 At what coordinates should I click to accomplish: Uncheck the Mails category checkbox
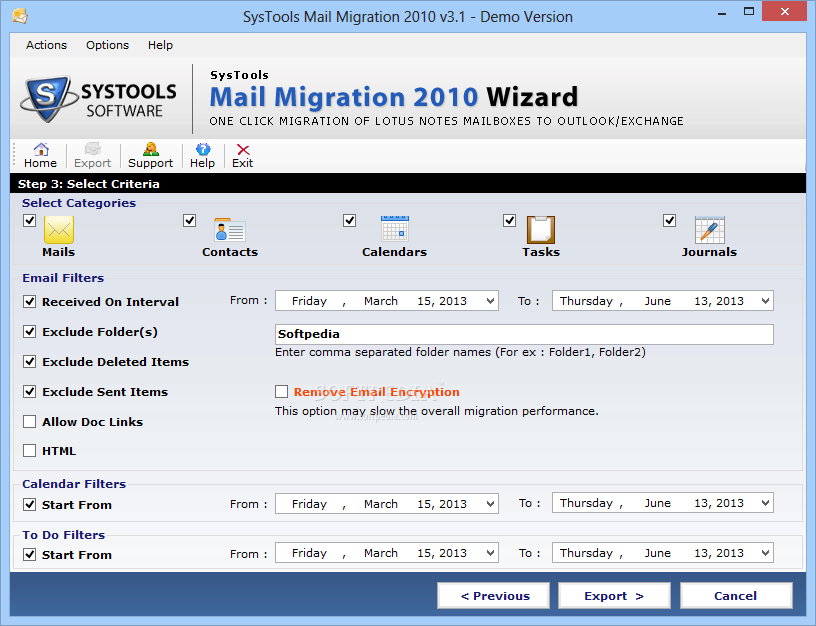pos(30,221)
